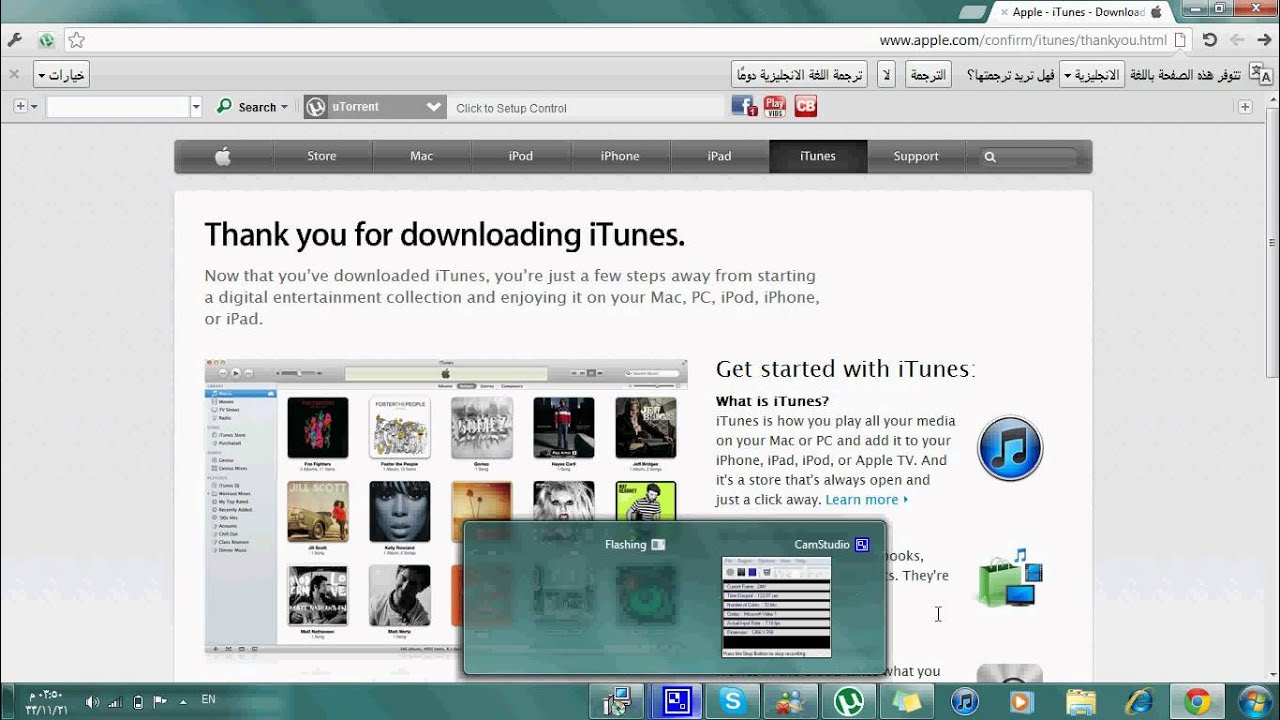The height and width of the screenshot is (720, 1280).
Task: Open the media player taskbar icon
Action: pos(1022,702)
